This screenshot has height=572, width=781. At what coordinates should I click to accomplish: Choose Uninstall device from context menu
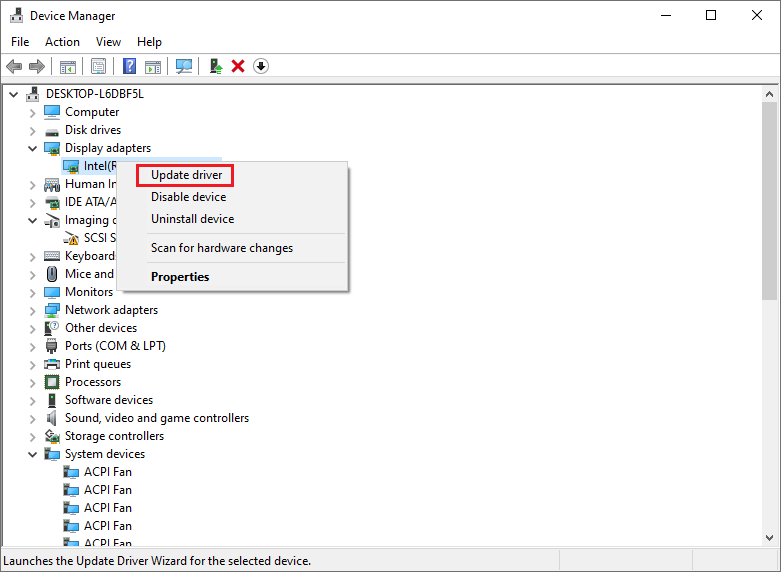tap(192, 219)
